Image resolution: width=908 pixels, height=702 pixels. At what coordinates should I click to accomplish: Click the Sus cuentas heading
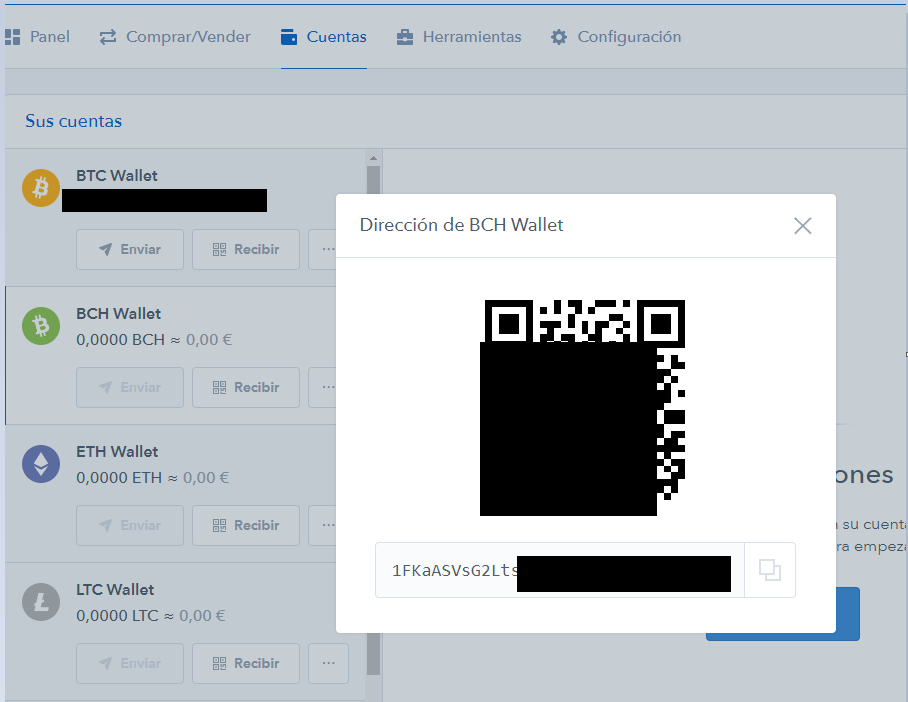74,121
